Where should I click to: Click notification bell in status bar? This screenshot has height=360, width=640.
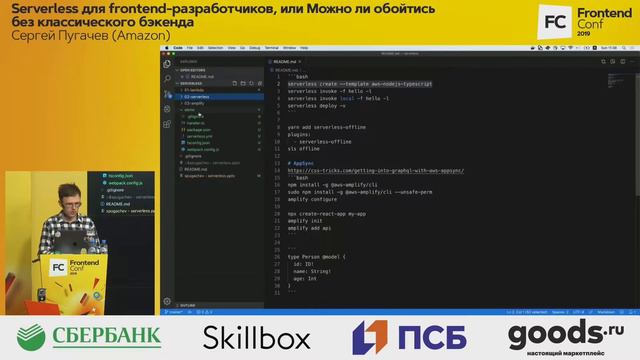632,312
